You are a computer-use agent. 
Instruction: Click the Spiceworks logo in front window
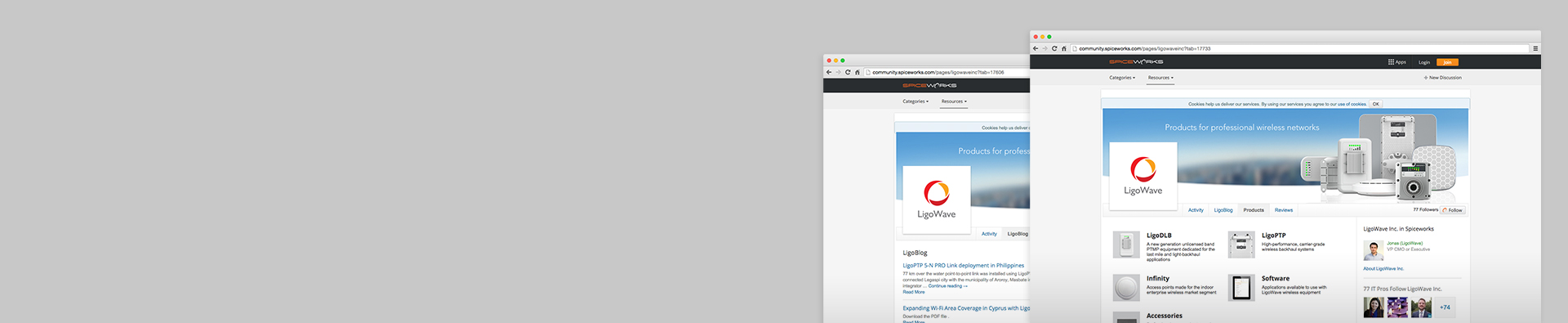pyautogui.click(x=1136, y=62)
